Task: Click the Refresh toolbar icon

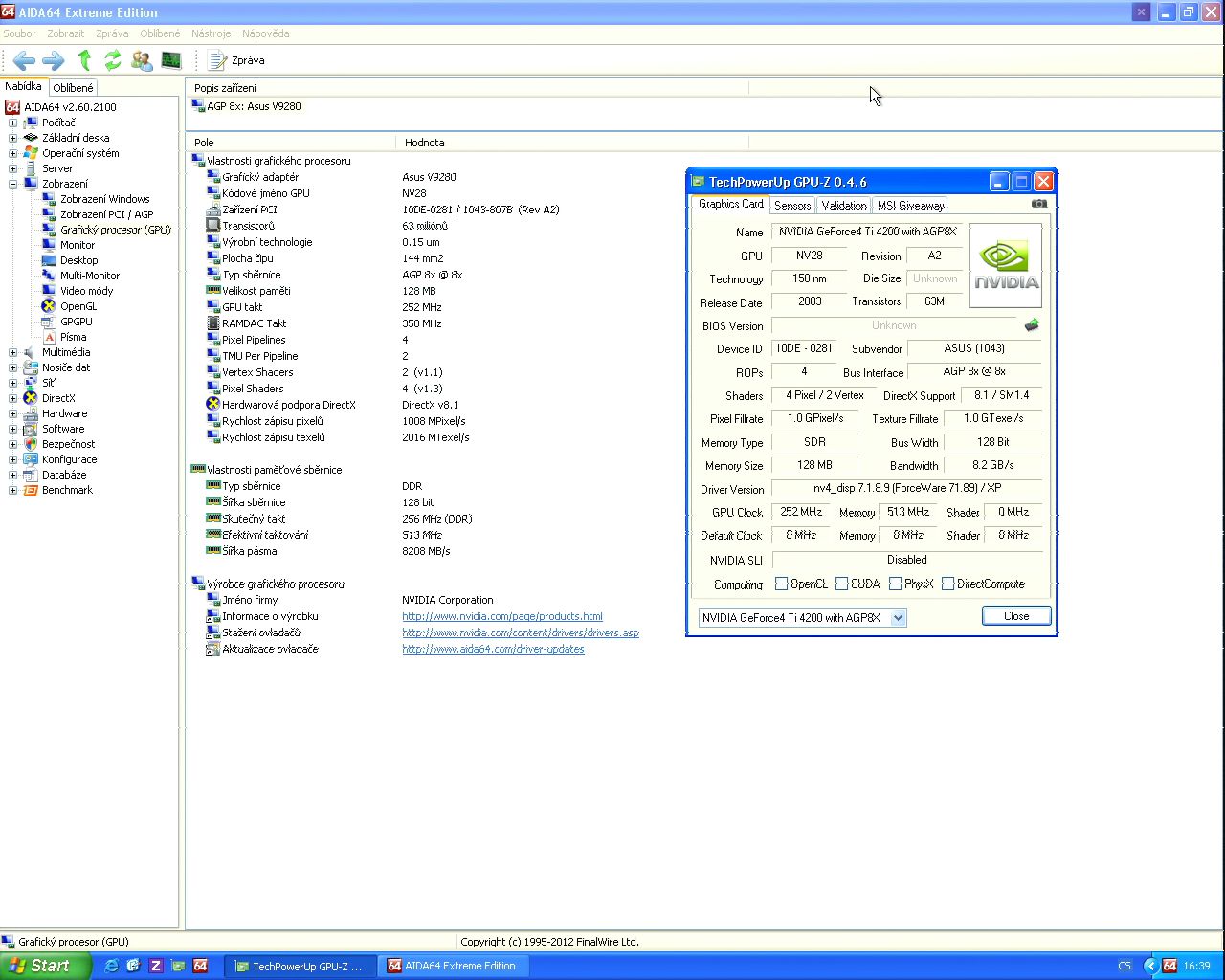Action: coord(113,60)
